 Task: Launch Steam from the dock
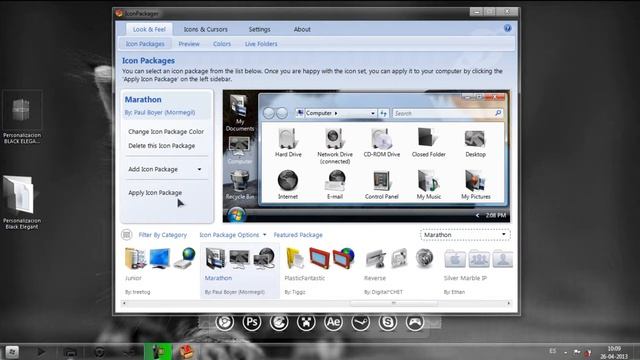(360, 322)
